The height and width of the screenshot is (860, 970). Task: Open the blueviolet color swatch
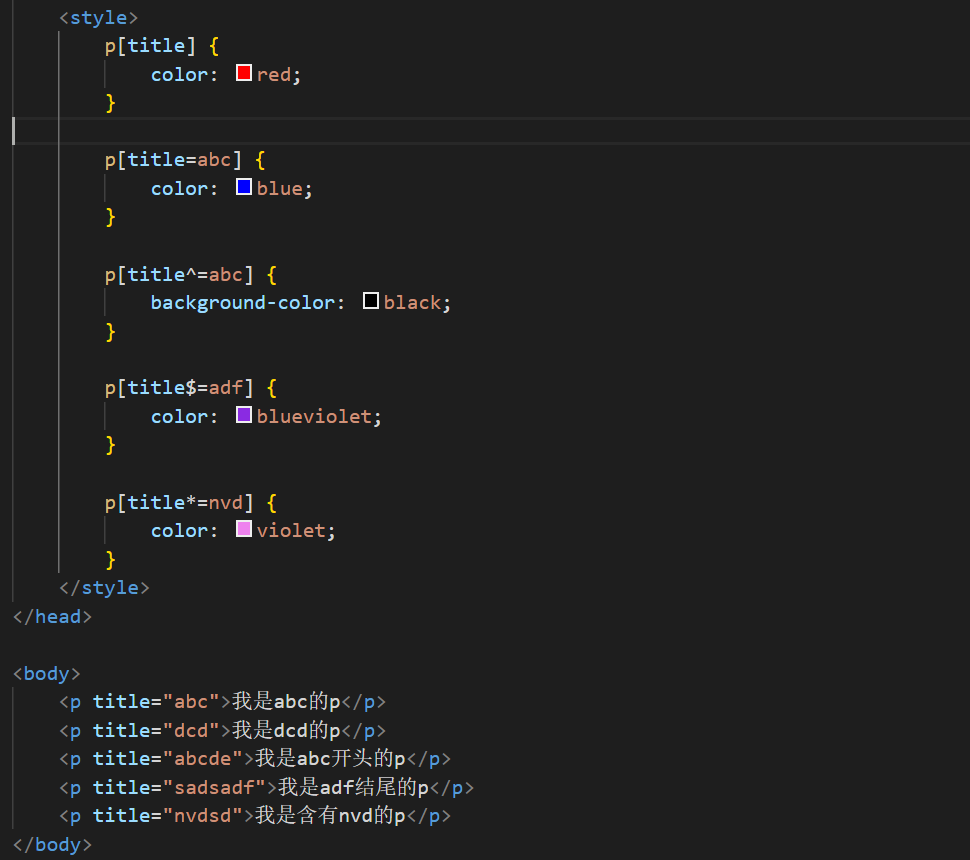pos(244,415)
